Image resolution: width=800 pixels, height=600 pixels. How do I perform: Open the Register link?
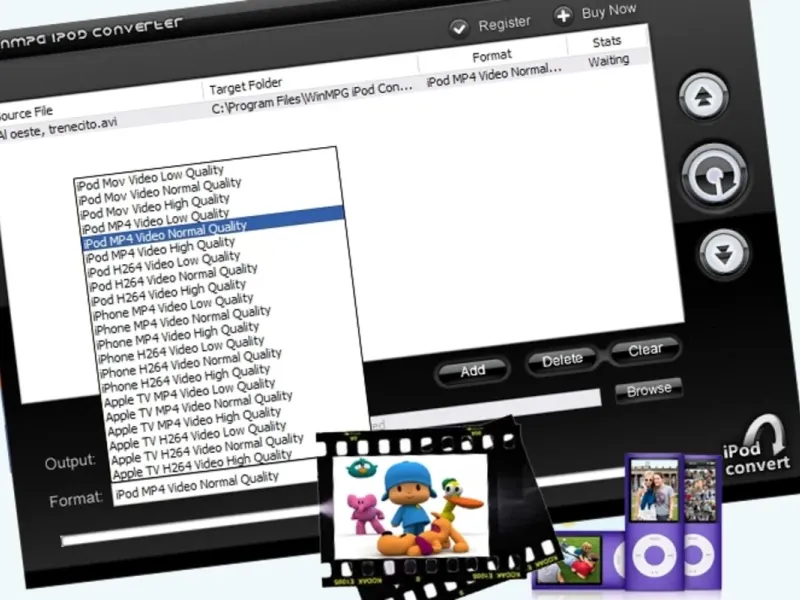click(x=504, y=23)
